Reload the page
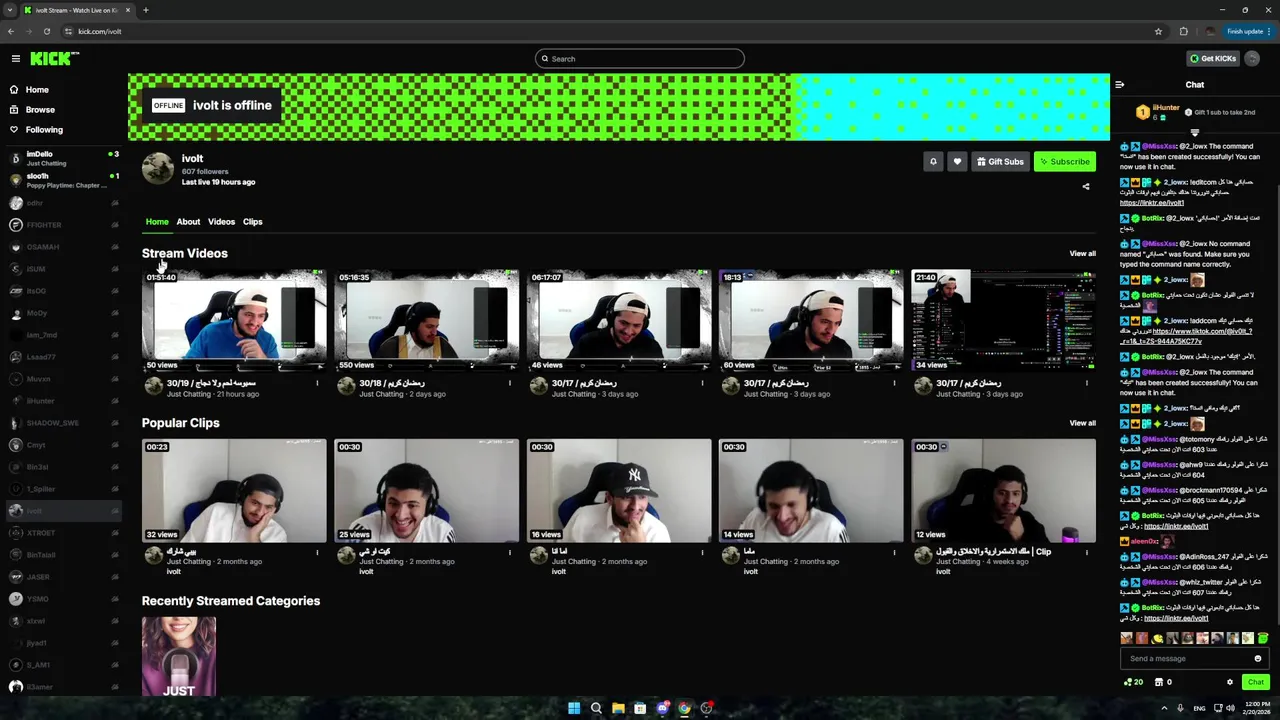Viewport: 1280px width, 720px height. 46,31
